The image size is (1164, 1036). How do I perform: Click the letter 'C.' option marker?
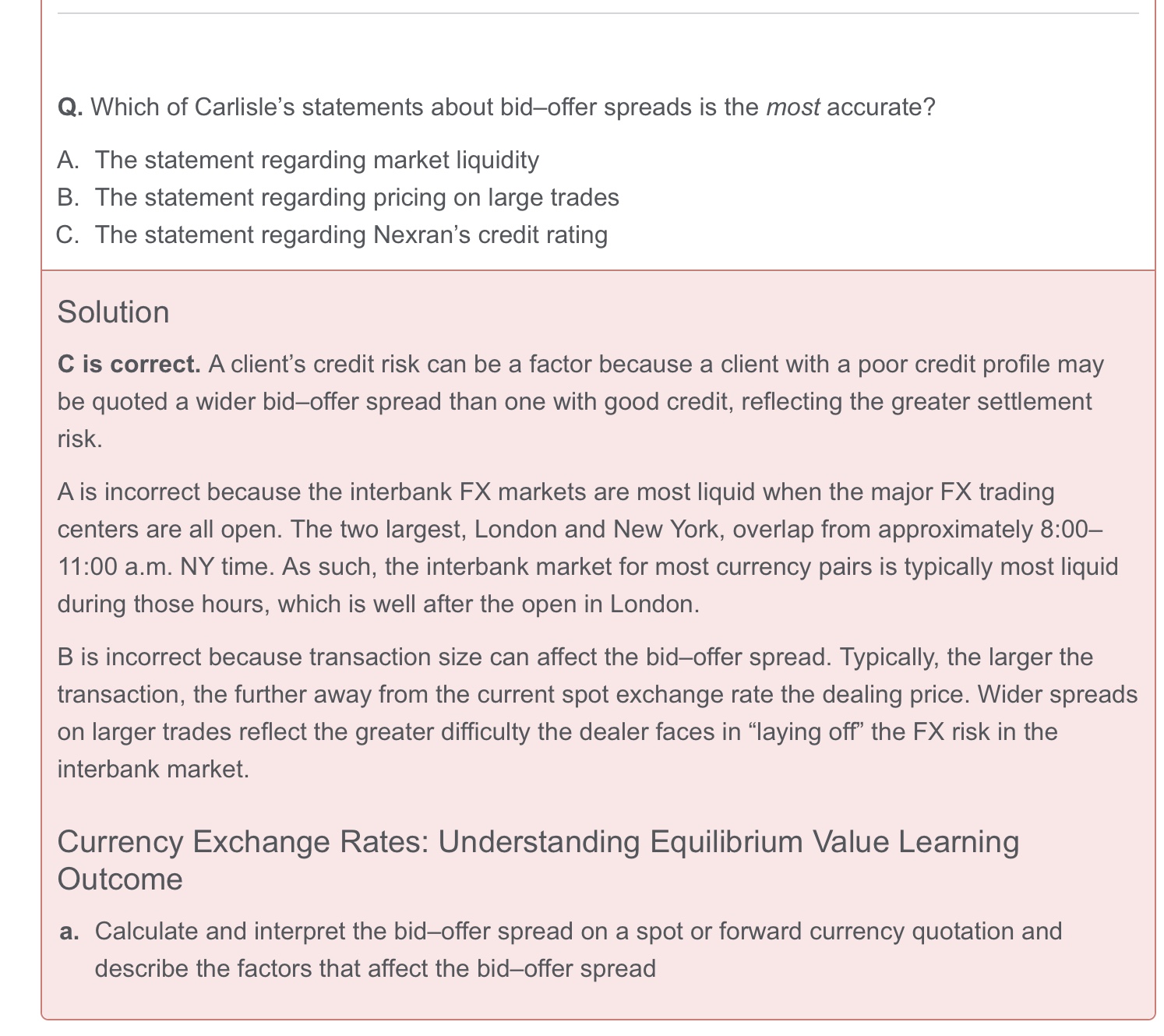(x=69, y=235)
